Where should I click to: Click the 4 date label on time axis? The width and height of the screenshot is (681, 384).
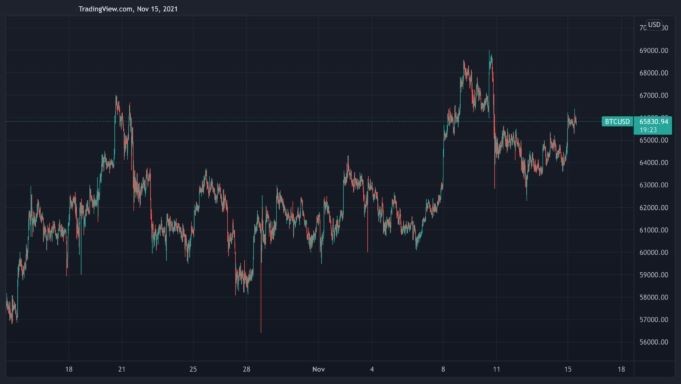click(372, 369)
